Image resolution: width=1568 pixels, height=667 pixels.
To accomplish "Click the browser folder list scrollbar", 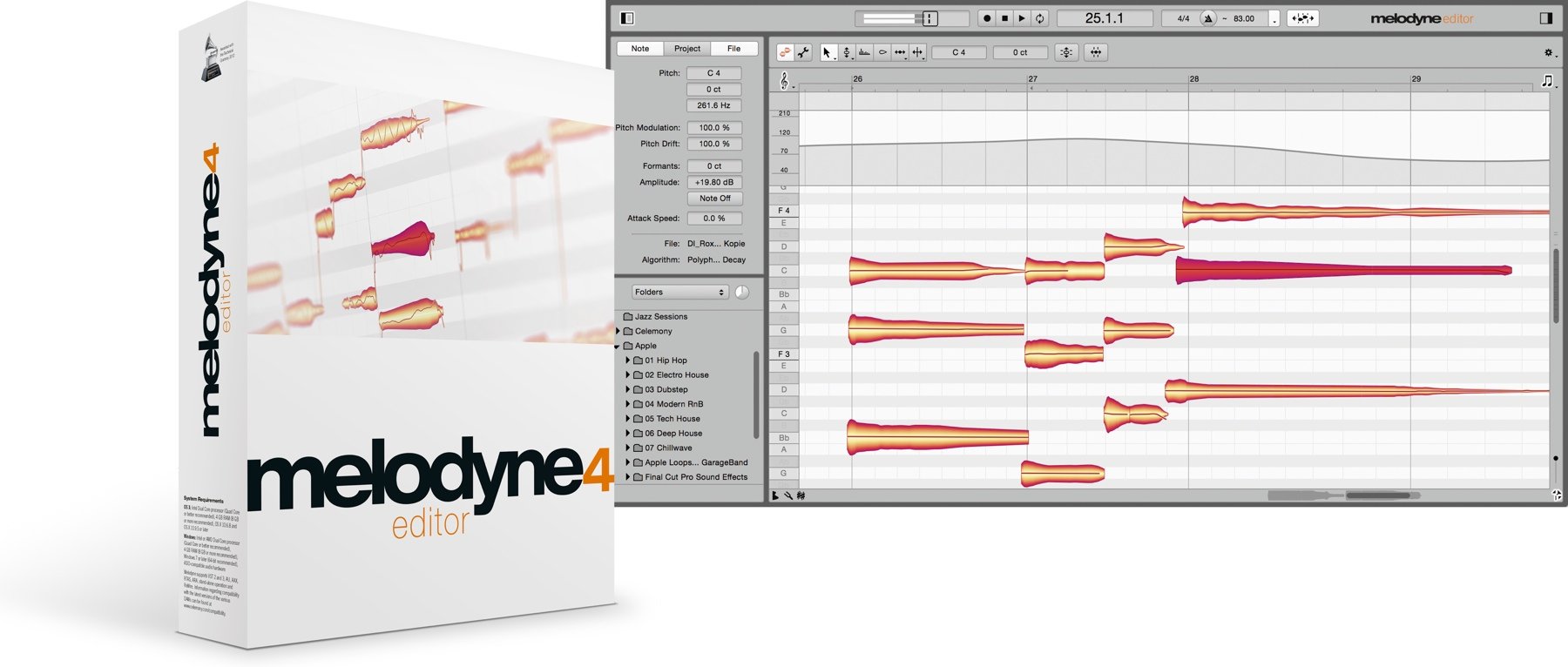I will coord(756,394).
